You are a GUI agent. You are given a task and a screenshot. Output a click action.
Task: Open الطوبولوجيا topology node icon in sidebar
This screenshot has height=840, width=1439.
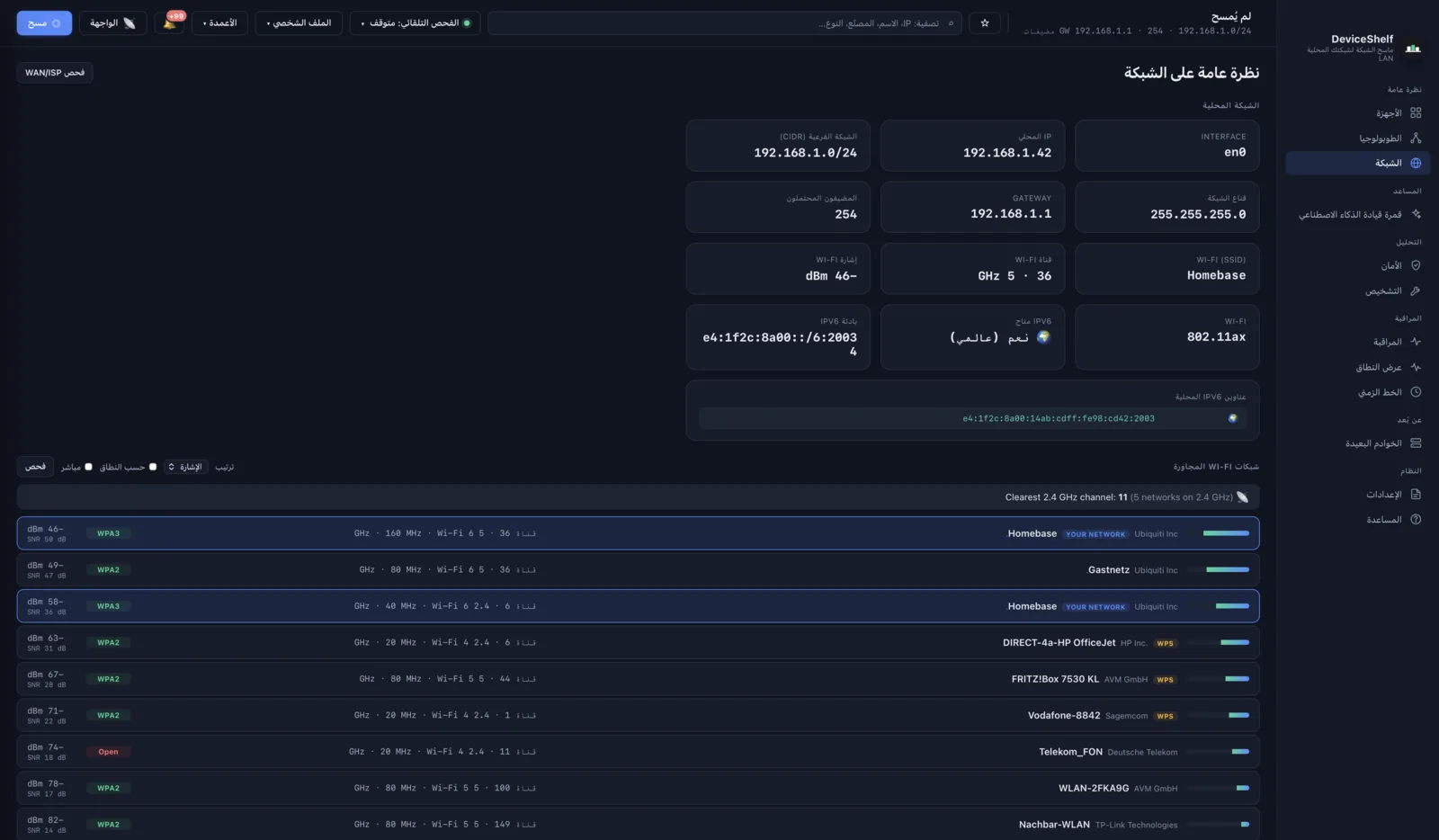pos(1416,139)
